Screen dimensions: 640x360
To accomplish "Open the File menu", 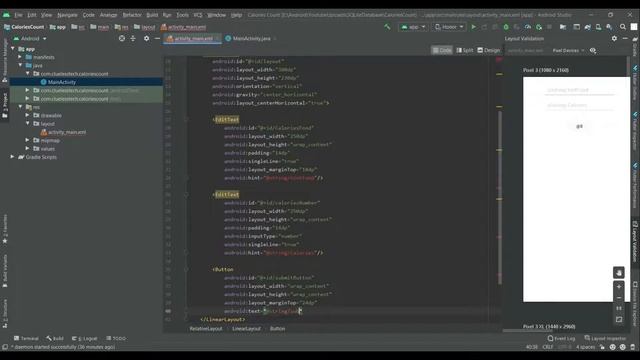I will pos(18,15).
